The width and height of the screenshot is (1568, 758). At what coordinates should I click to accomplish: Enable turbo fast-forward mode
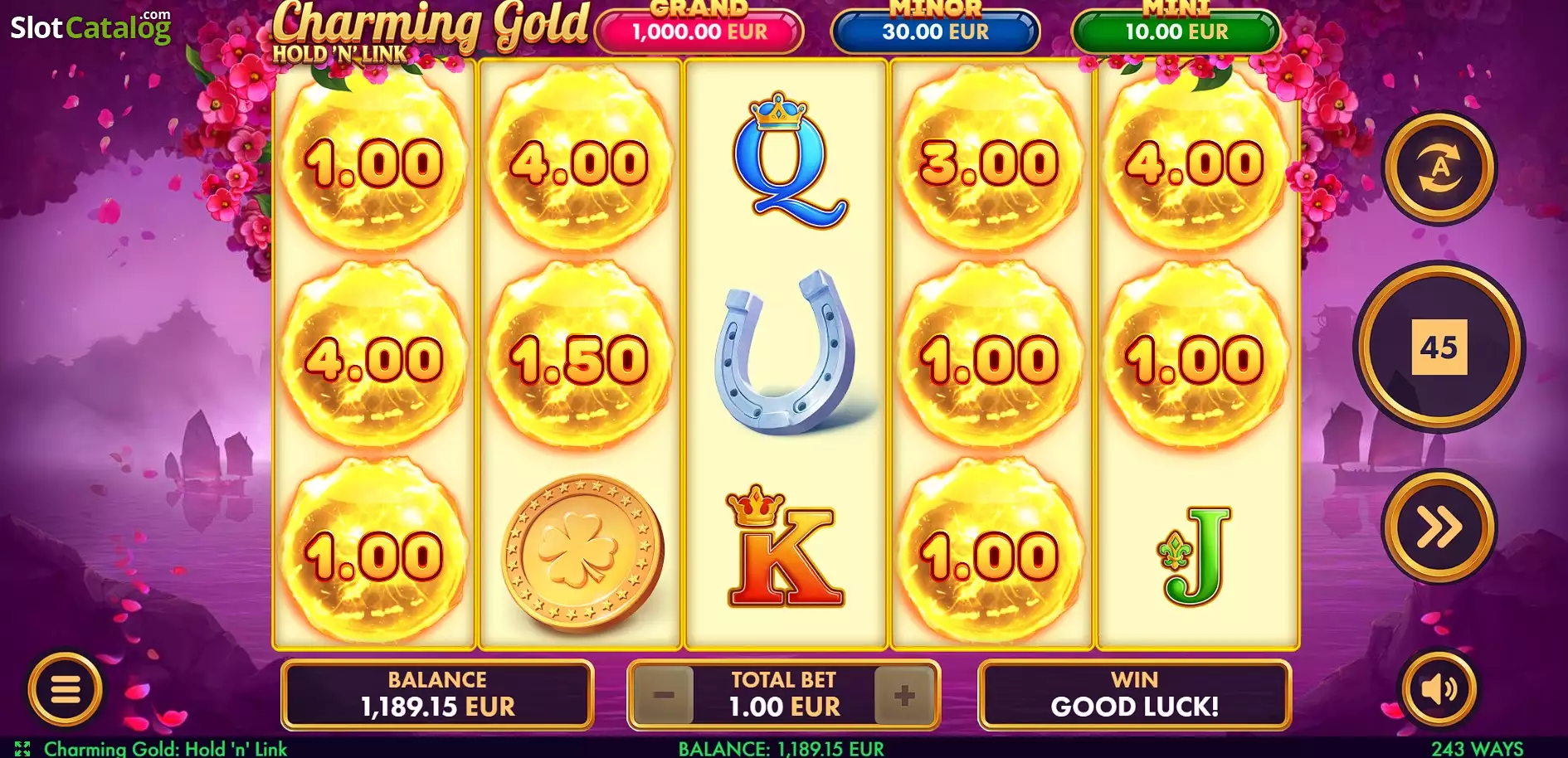pyautogui.click(x=1439, y=527)
